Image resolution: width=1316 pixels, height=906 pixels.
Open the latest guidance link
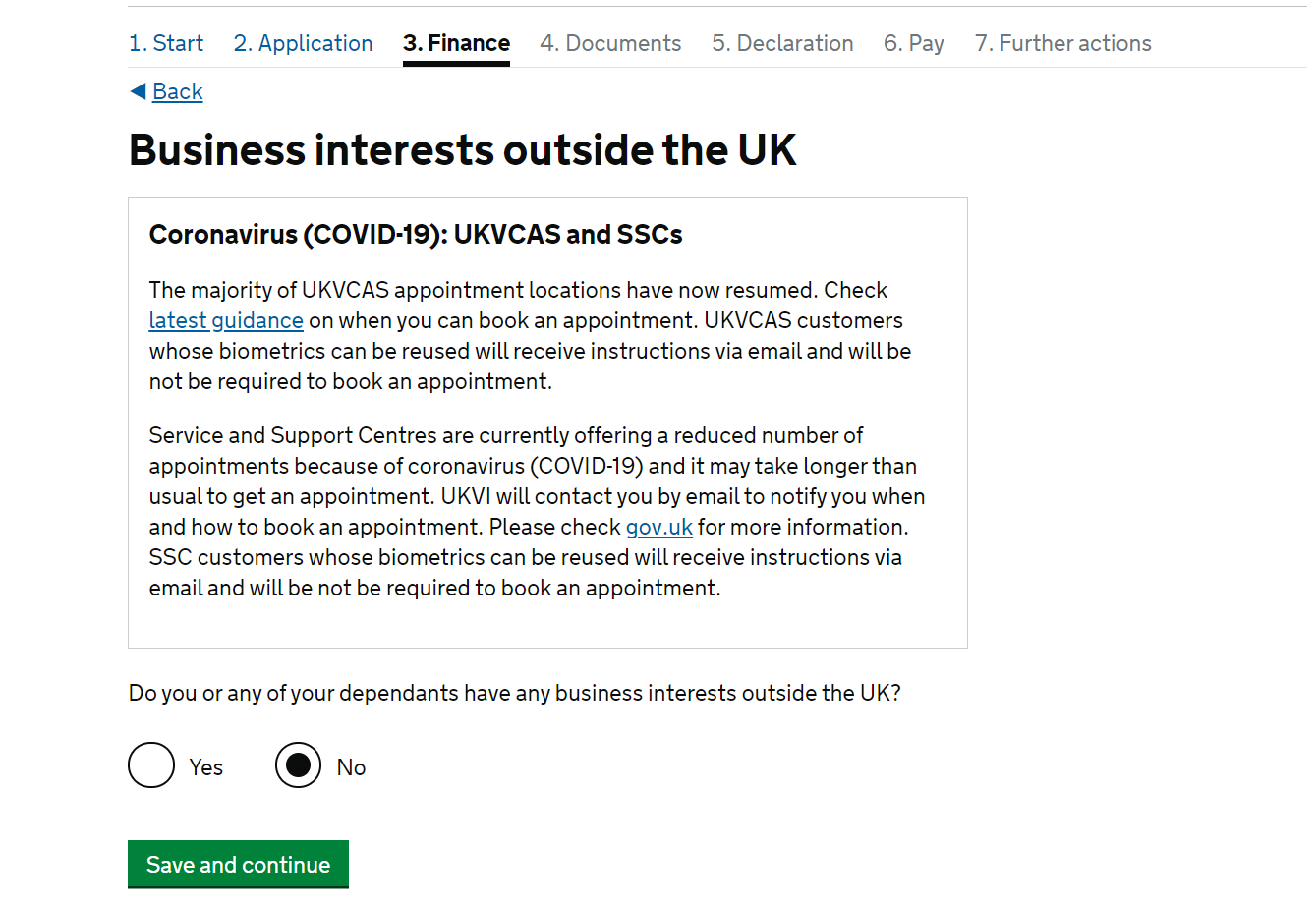(226, 320)
